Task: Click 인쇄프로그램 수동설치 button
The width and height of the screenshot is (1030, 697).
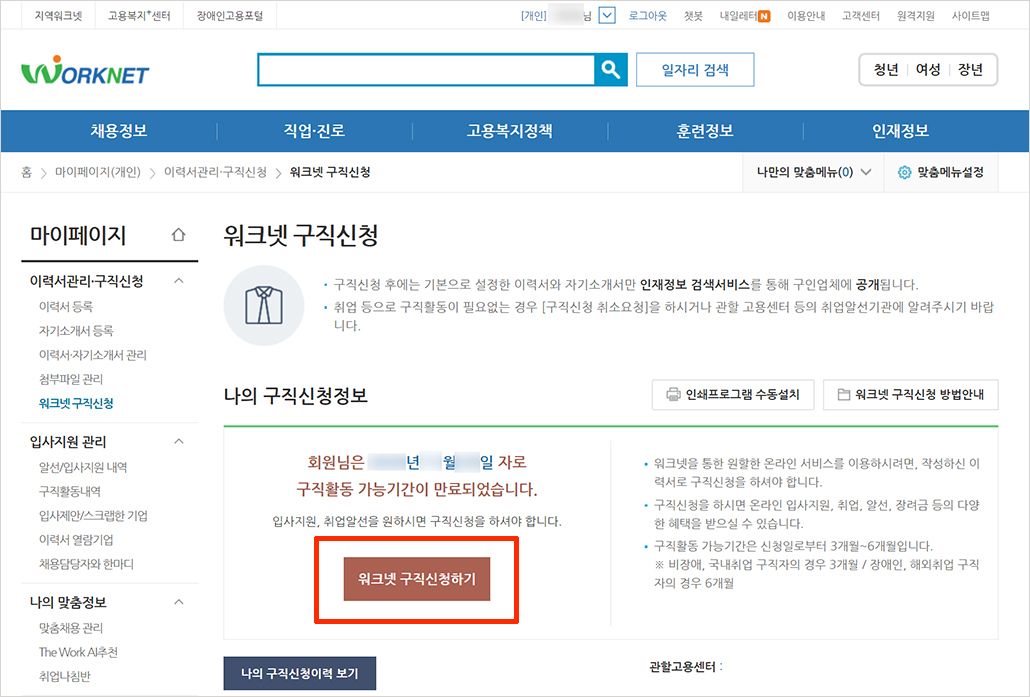Action: coord(733,395)
